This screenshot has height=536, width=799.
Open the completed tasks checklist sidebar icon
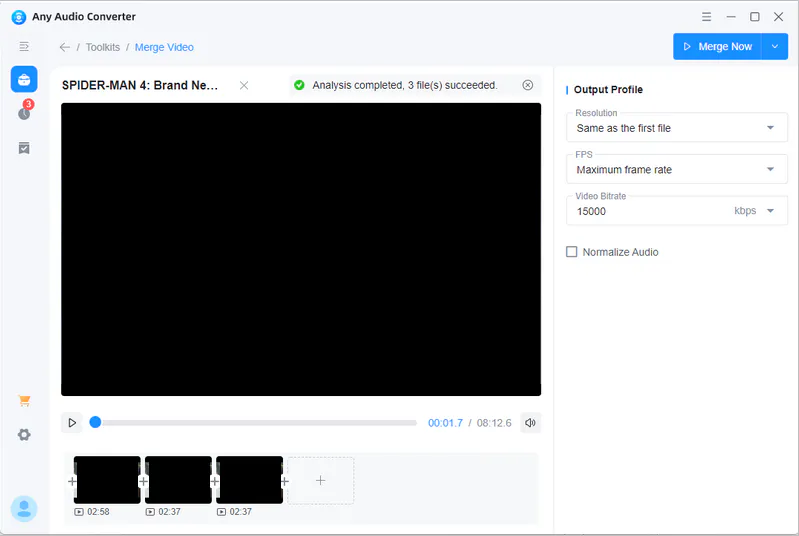point(24,148)
